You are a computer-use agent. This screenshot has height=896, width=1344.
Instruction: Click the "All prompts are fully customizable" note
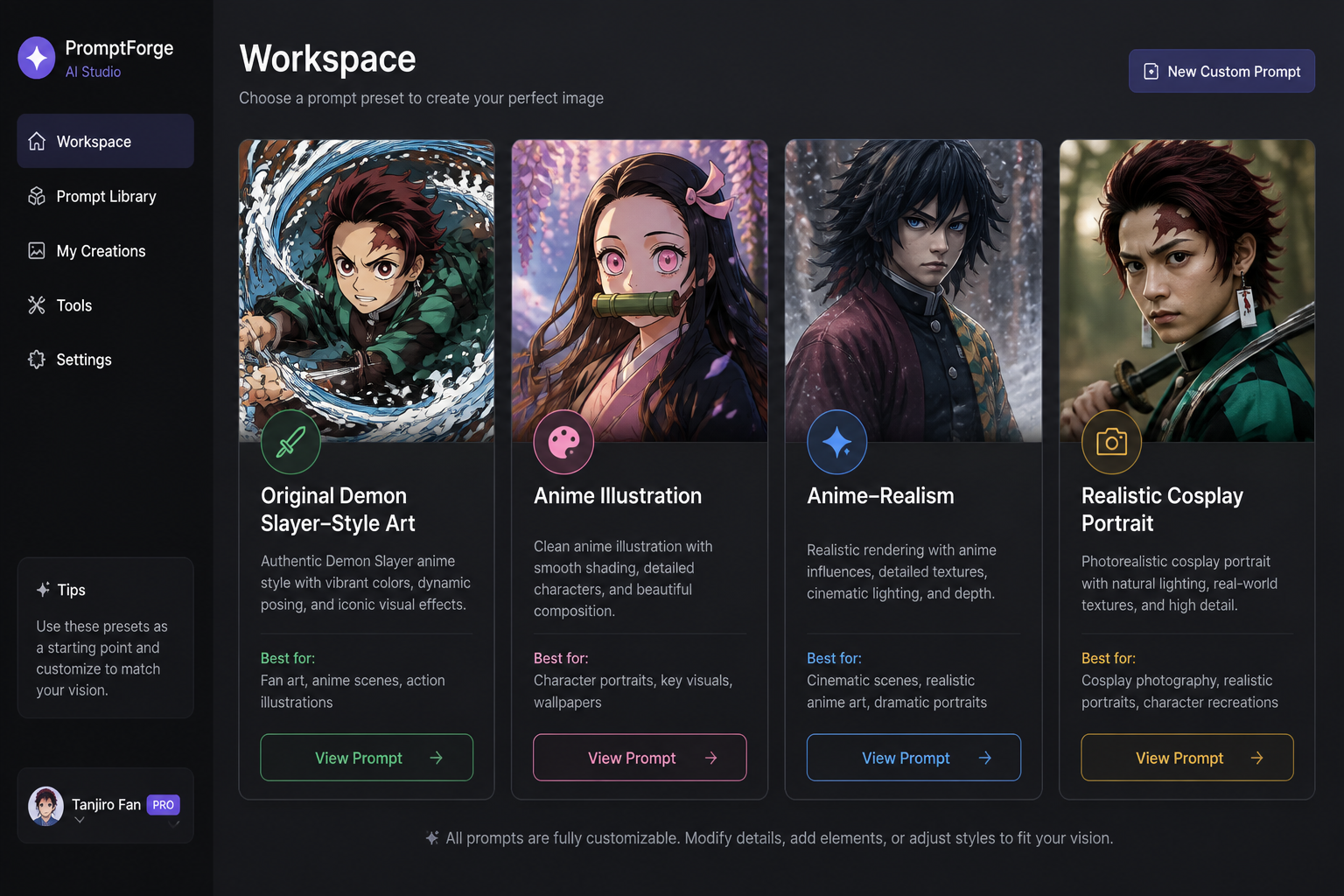(x=780, y=838)
